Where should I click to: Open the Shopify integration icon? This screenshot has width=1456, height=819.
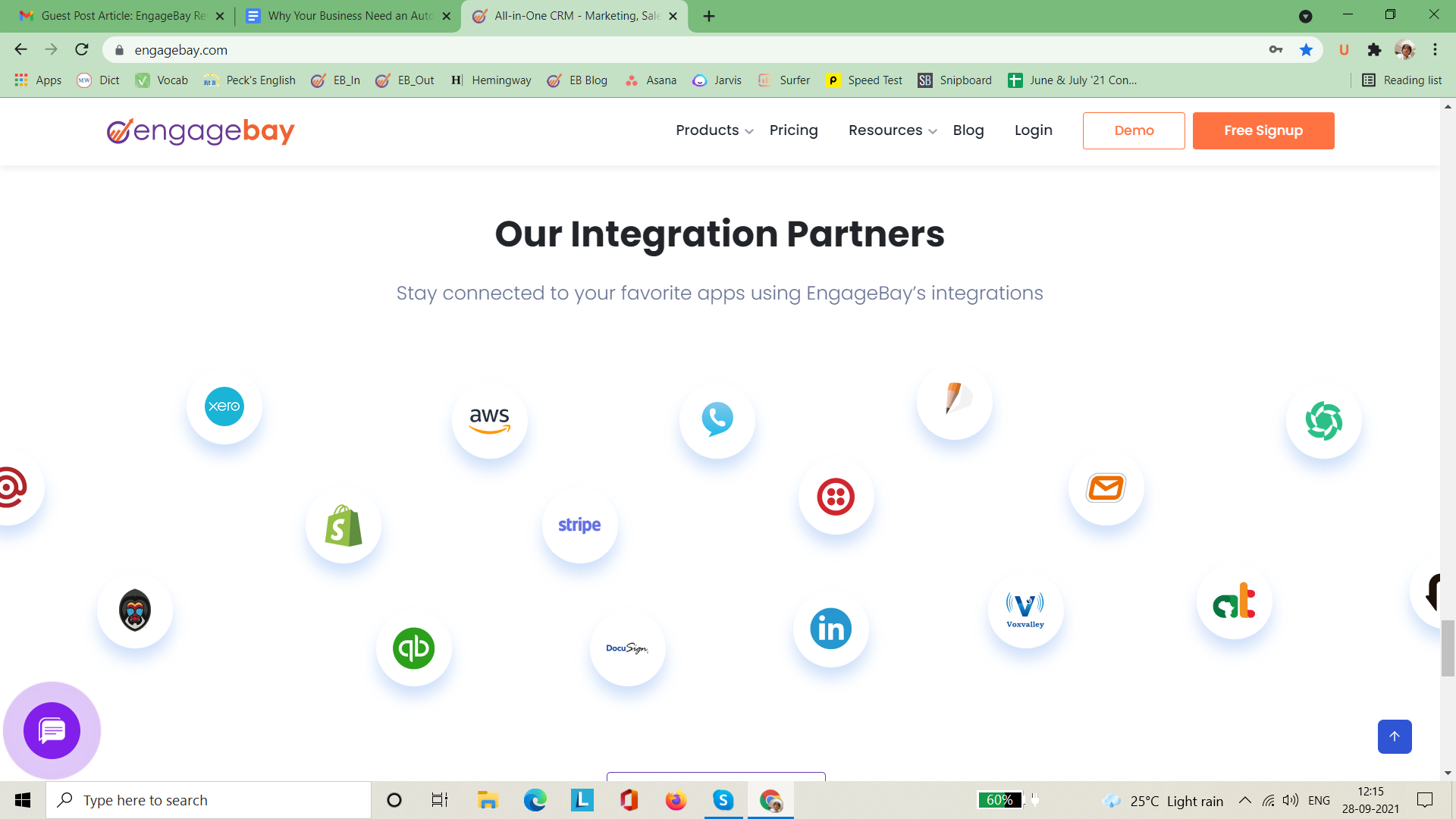coord(344,526)
